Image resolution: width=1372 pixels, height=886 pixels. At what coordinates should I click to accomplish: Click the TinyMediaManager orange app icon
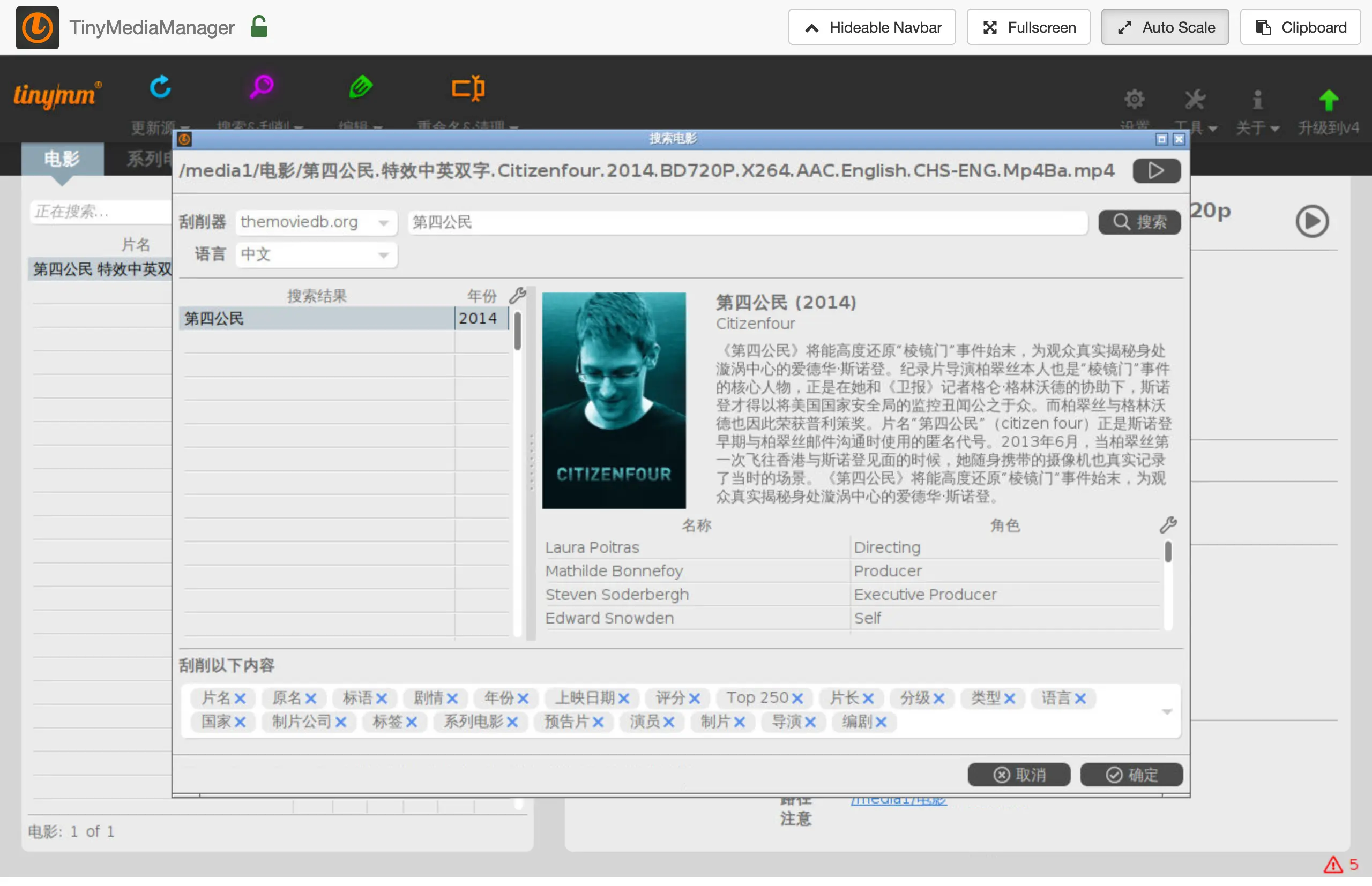37,27
